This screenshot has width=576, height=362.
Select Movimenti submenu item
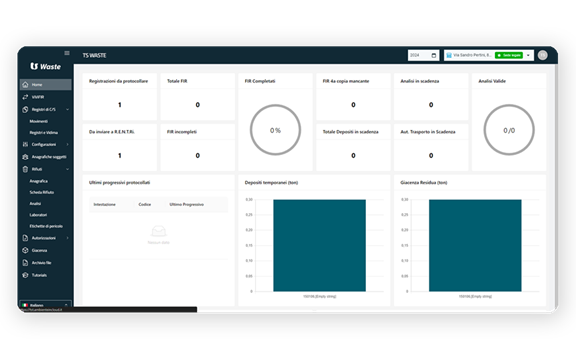(39, 121)
